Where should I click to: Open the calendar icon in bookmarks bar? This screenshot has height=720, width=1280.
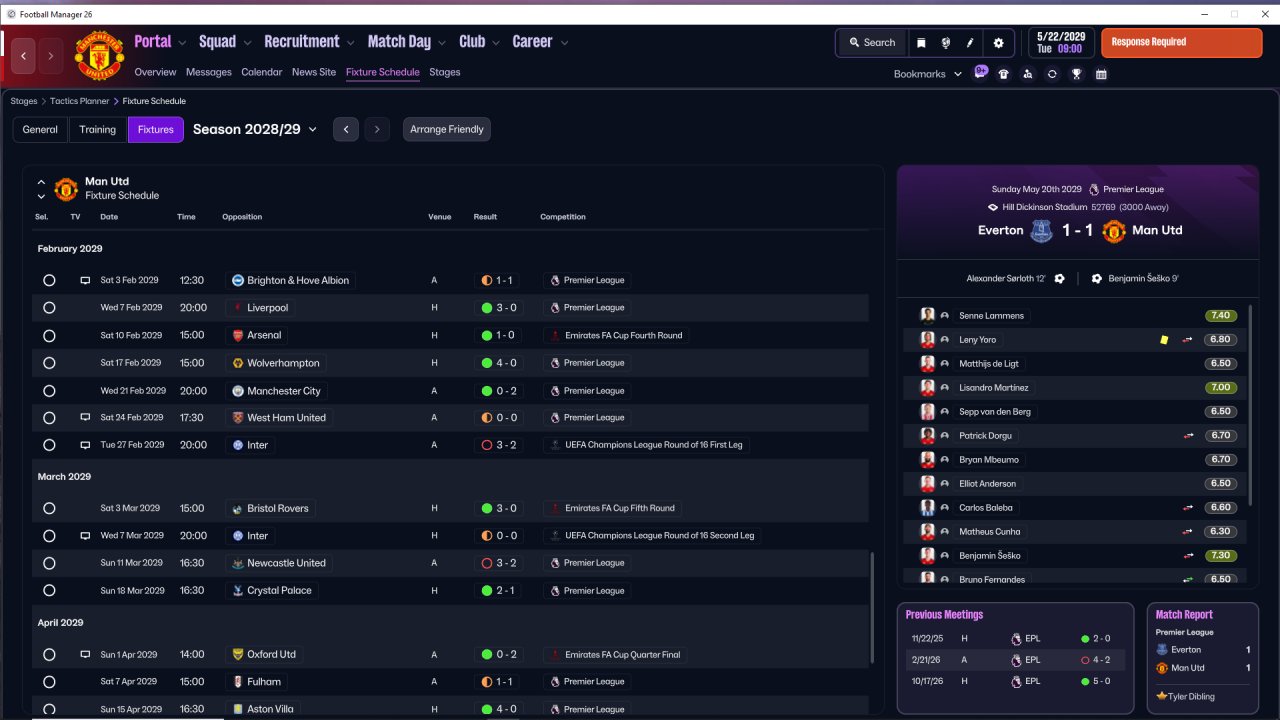(1101, 74)
